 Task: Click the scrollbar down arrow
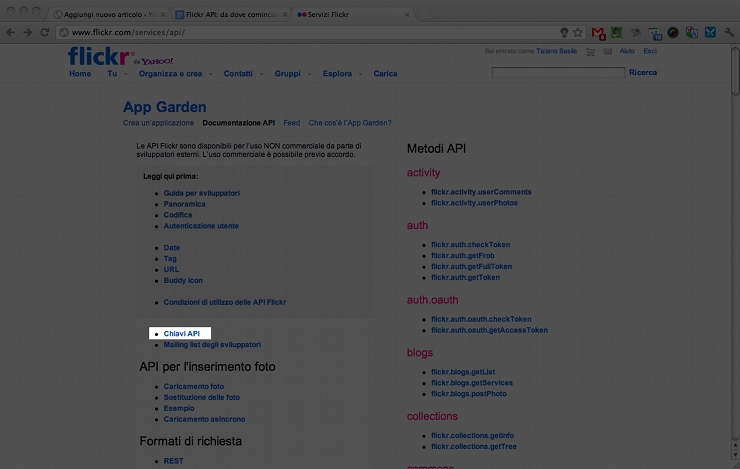click(x=735, y=455)
